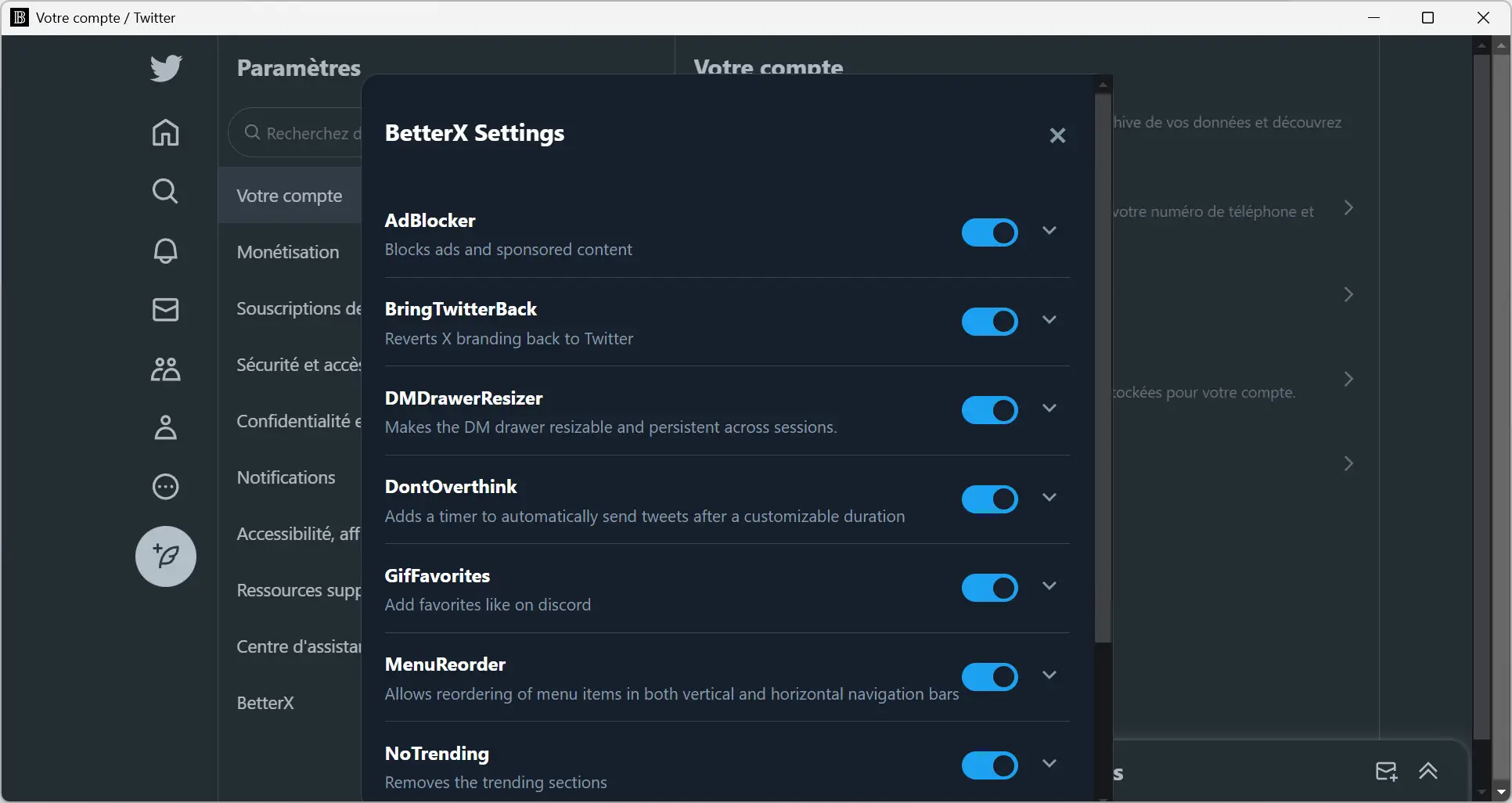1512x803 pixels.
Task: Click the BetterX app icon in title bar
Action: (20, 17)
